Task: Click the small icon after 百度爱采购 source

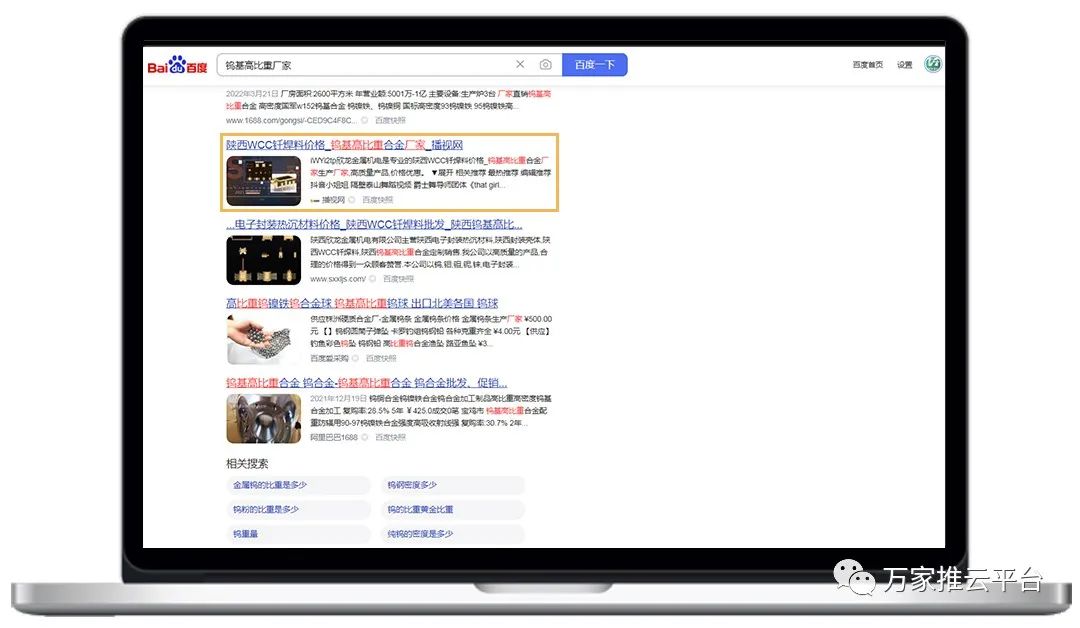Action: coord(356,358)
